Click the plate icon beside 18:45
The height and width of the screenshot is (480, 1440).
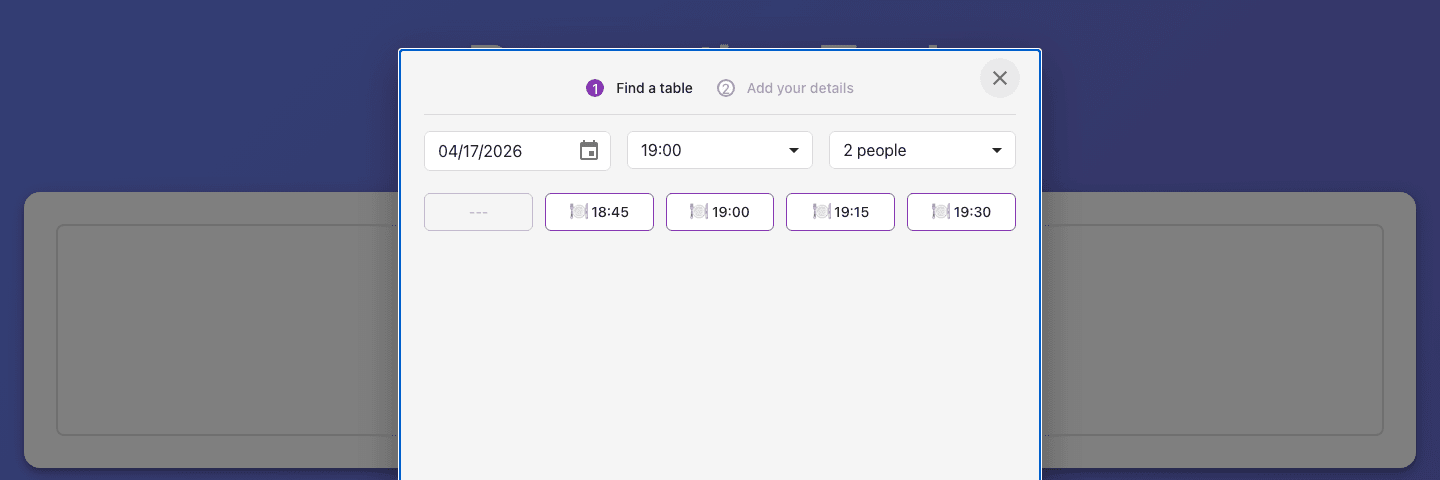(579, 212)
